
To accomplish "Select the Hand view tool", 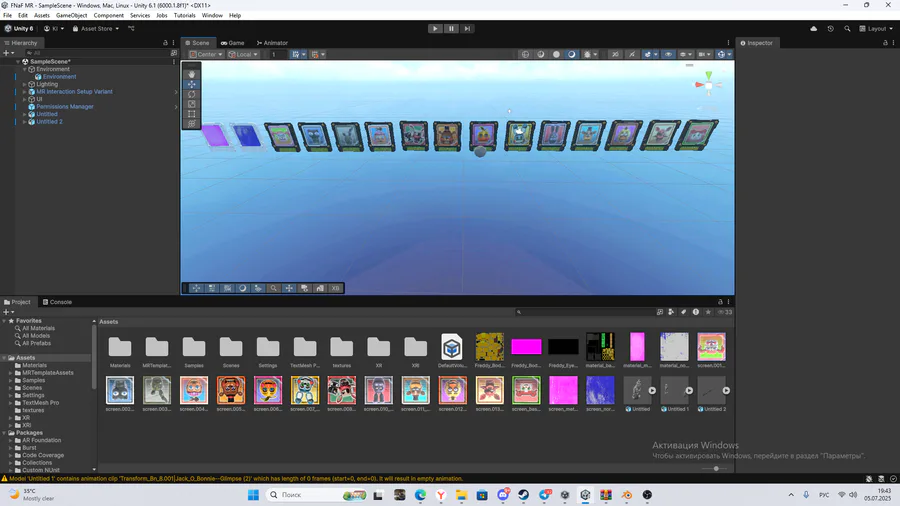I will (192, 74).
